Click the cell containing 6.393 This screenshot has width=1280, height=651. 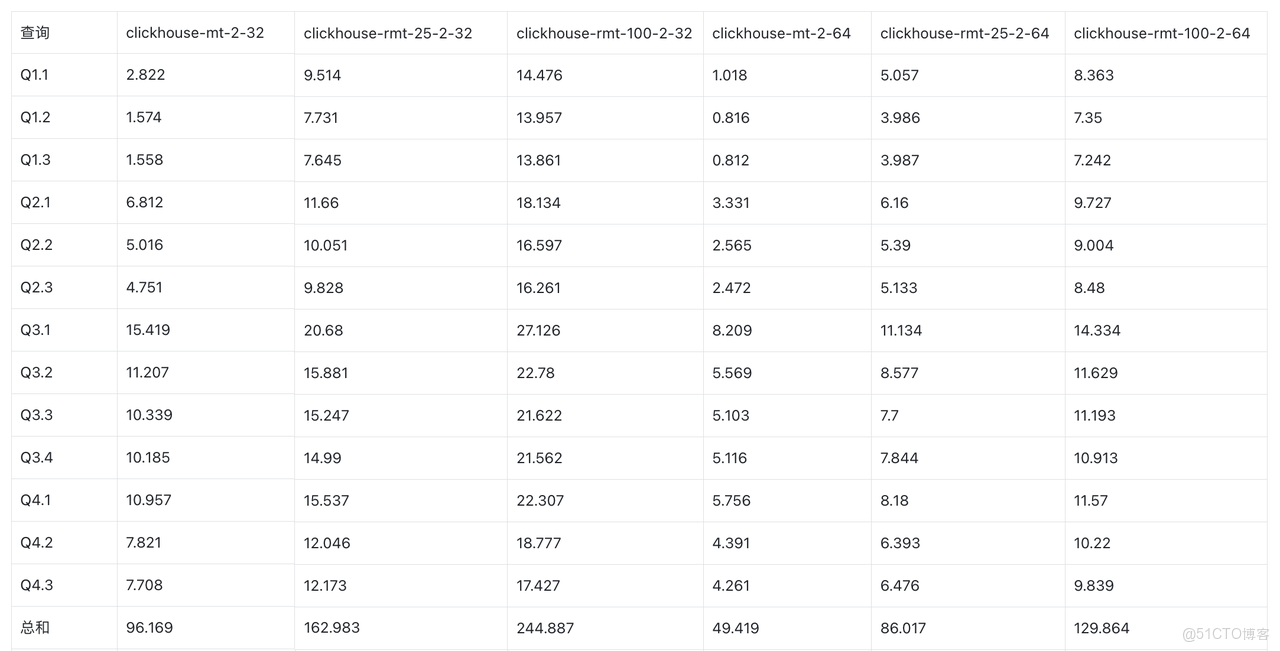click(x=900, y=543)
